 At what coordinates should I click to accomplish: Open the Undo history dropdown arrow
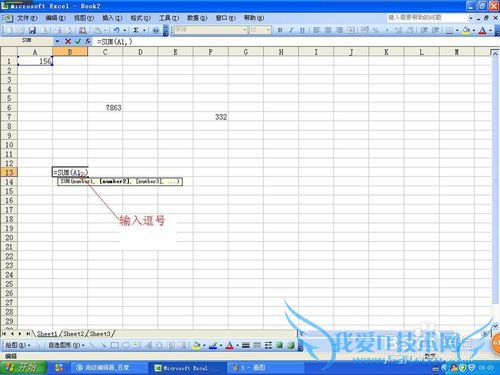[x=124, y=30]
